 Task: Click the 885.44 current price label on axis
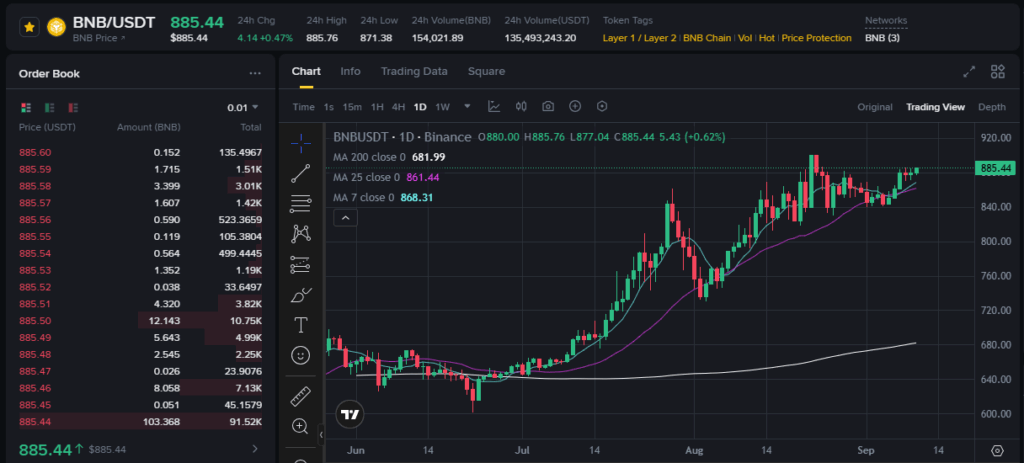(x=996, y=168)
